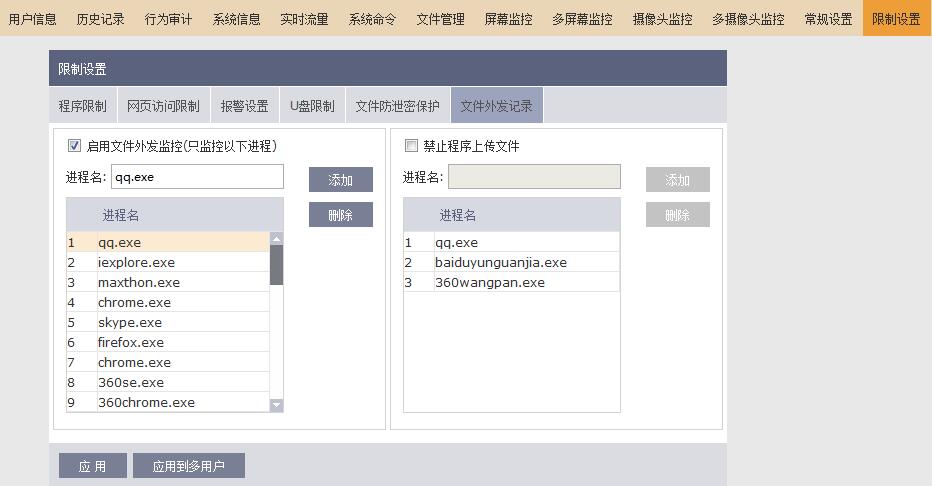Select 360chrome.exe row in the process list

click(x=146, y=402)
